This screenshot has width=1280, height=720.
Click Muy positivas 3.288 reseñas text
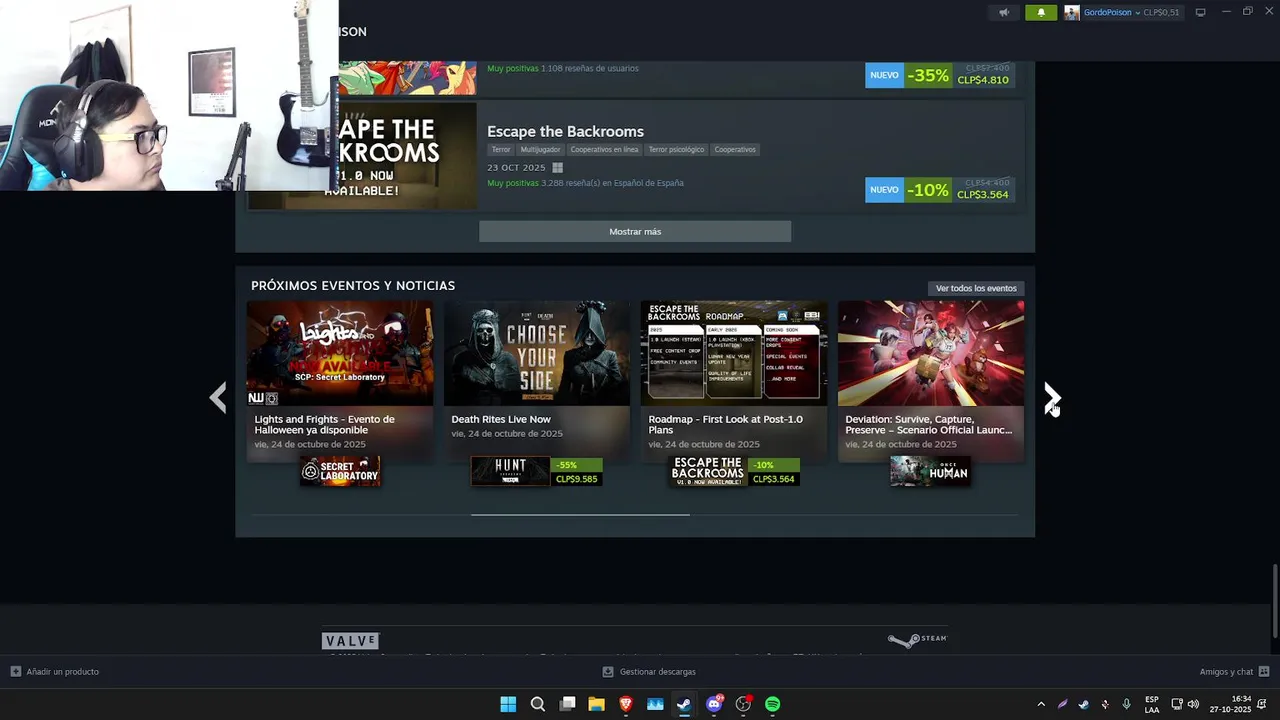tap(585, 183)
